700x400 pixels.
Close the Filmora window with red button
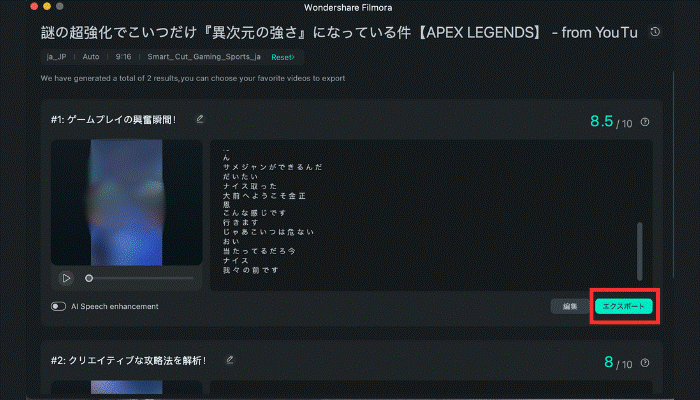pos(34,6)
